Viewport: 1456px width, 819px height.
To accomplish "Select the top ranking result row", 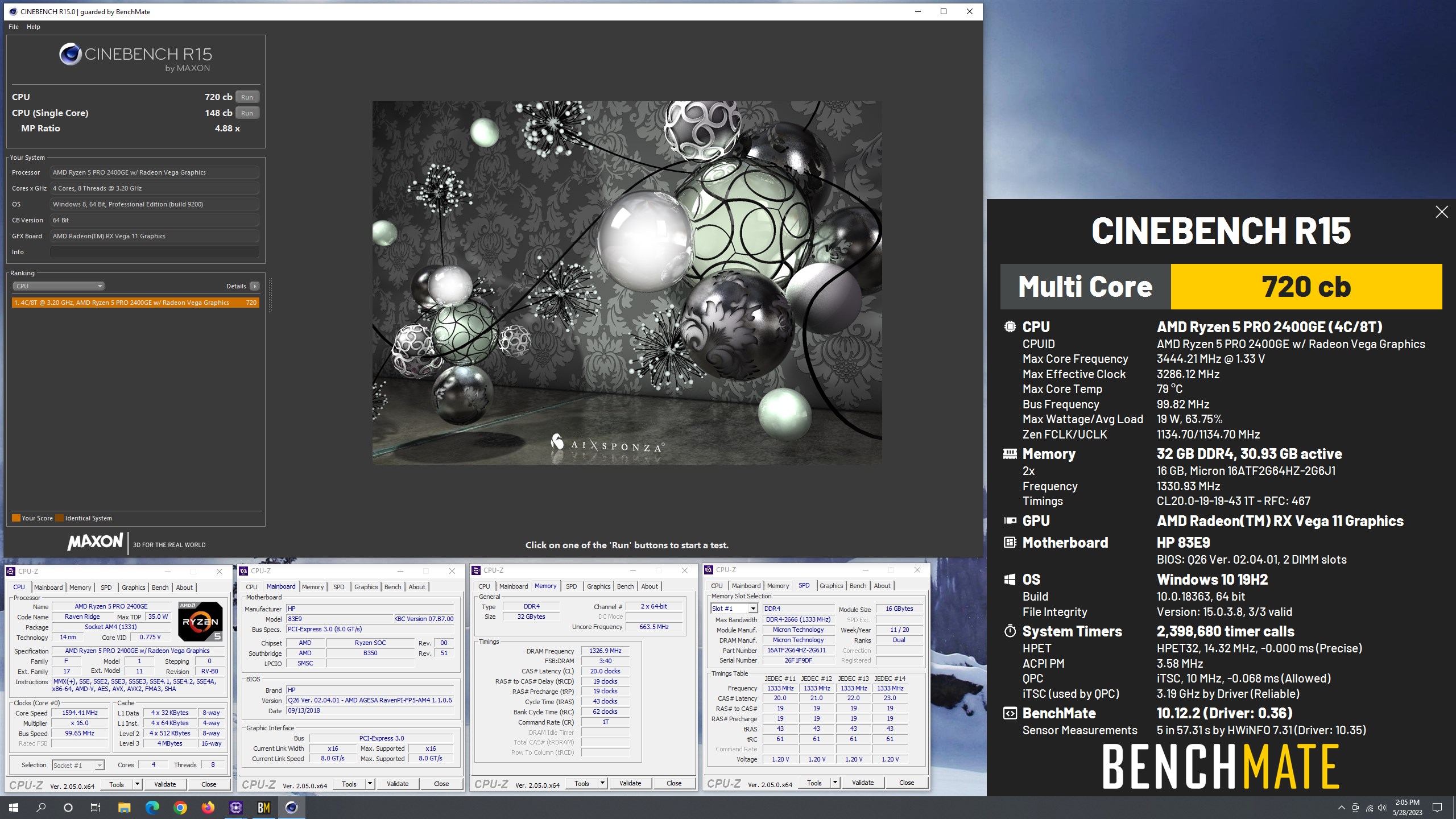I will 135,303.
